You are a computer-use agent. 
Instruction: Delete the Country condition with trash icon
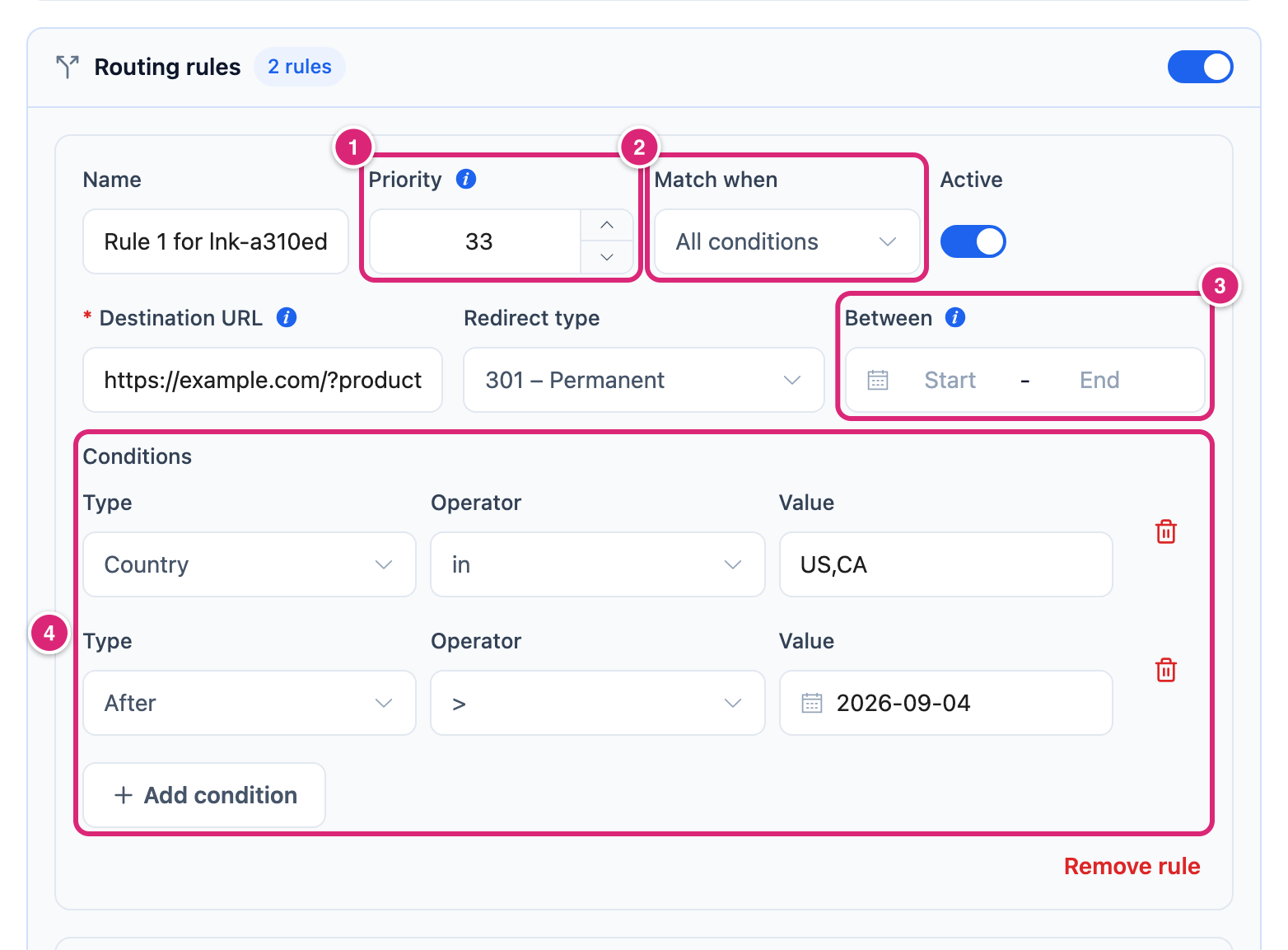(1166, 531)
